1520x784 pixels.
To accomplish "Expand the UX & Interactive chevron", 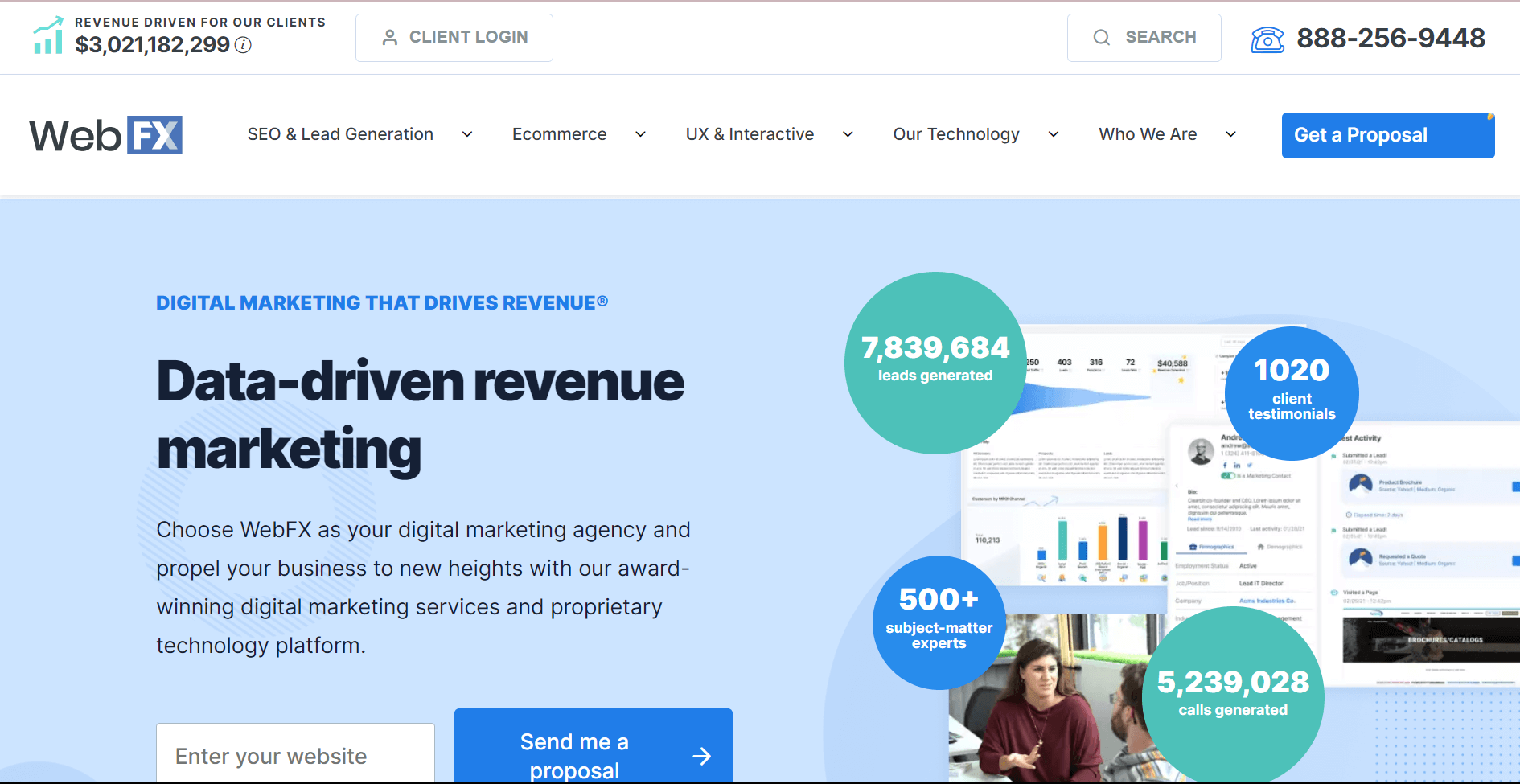I will pyautogui.click(x=848, y=135).
